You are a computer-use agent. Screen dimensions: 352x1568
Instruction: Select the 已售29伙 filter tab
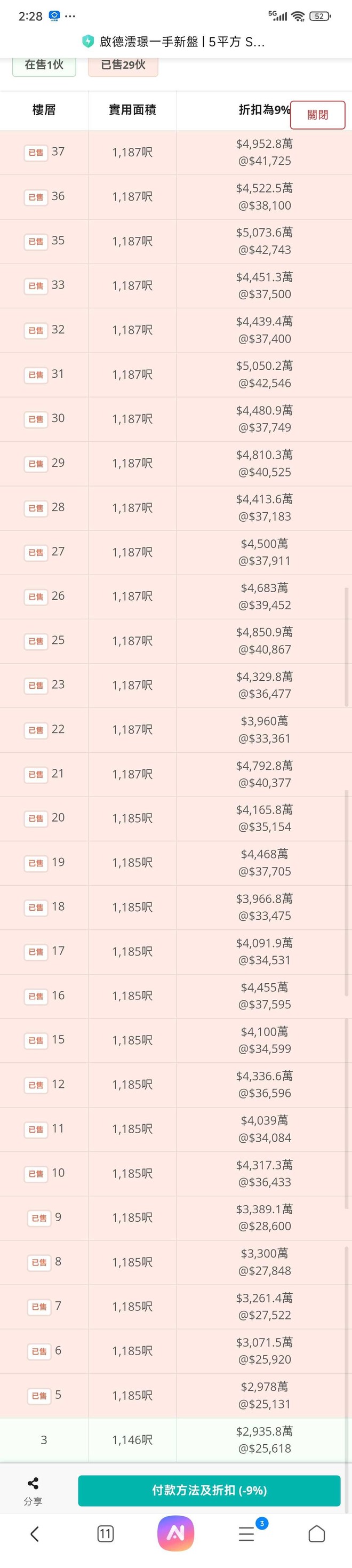[123, 65]
